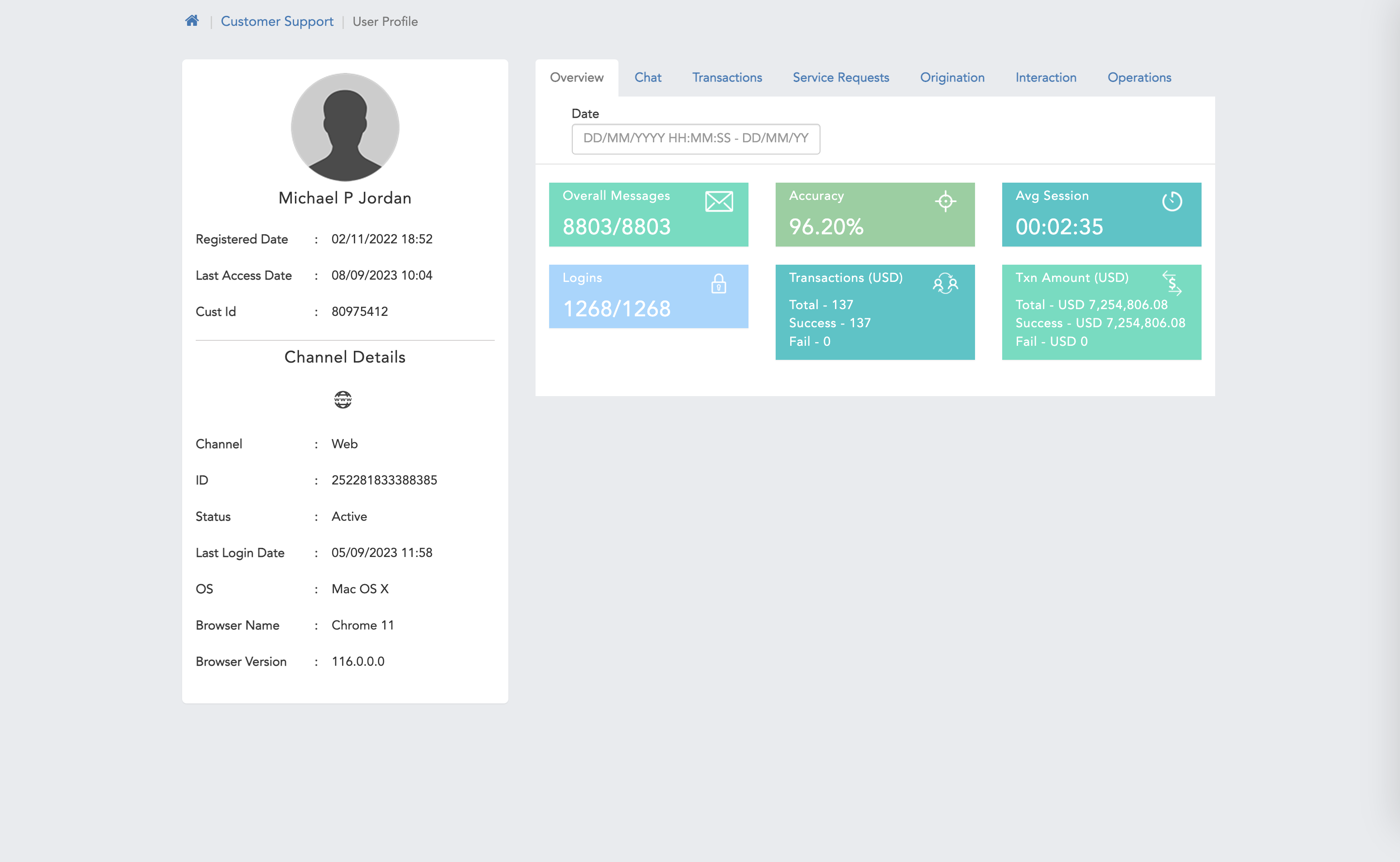The image size is (1400, 862).
Task: Click the envelope icon in Overall Messages
Action: [x=719, y=202]
